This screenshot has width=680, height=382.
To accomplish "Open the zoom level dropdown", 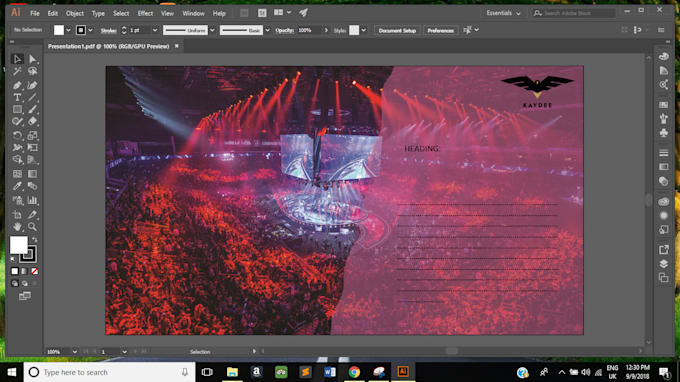I will pos(75,352).
